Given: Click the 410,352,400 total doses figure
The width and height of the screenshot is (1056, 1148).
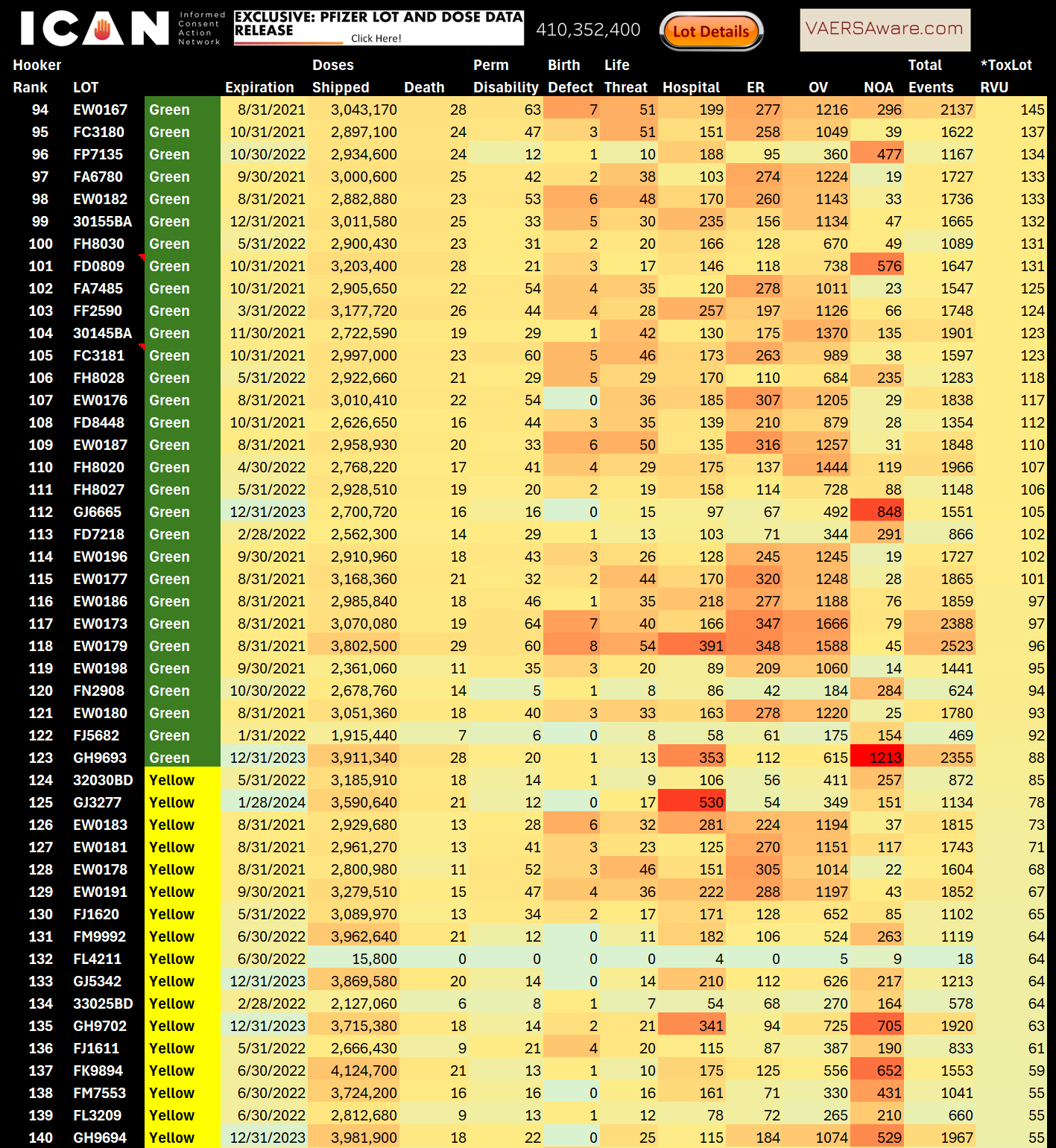Looking at the screenshot, I should (x=588, y=30).
